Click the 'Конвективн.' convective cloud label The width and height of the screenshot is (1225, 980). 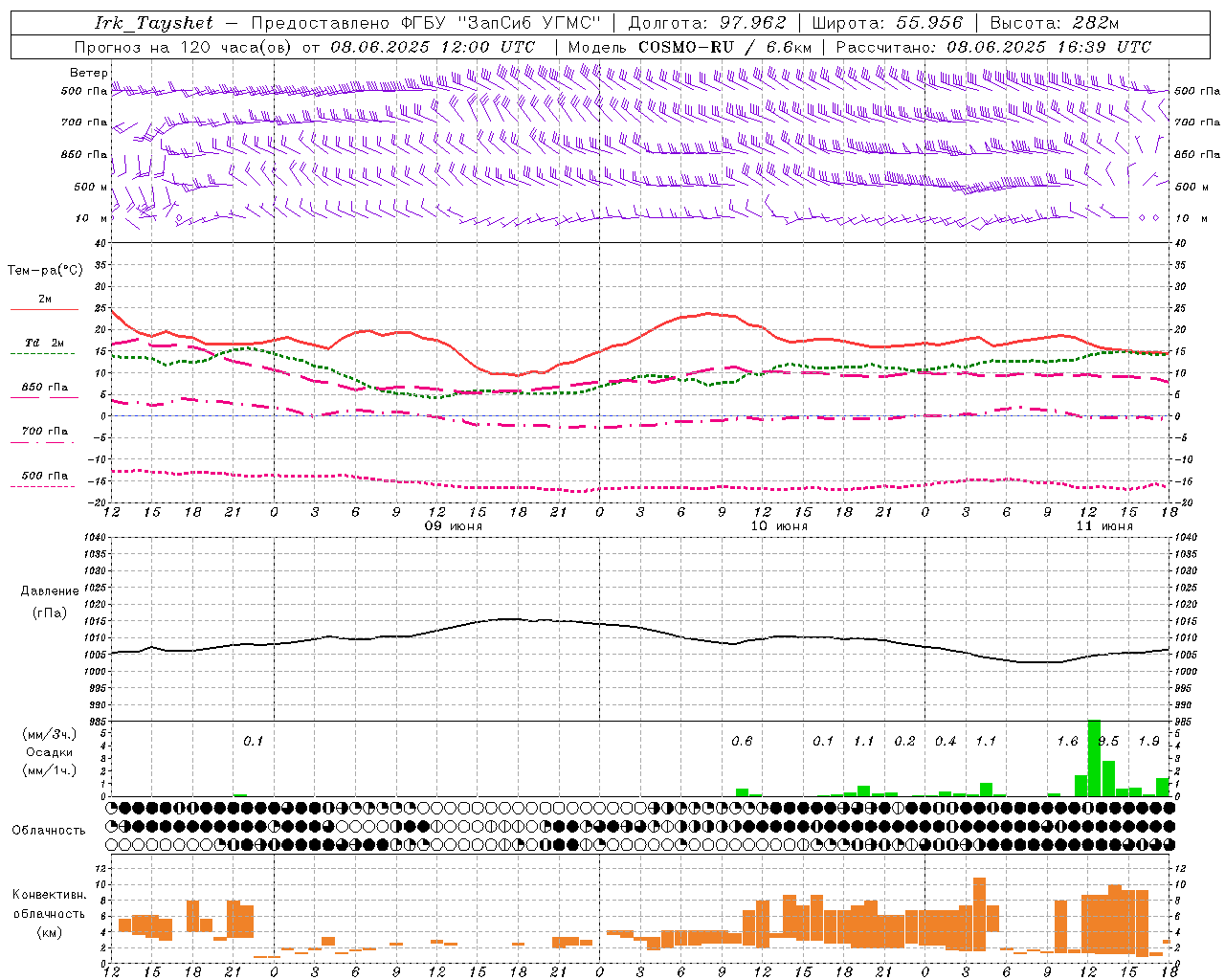pyautogui.click(x=49, y=895)
